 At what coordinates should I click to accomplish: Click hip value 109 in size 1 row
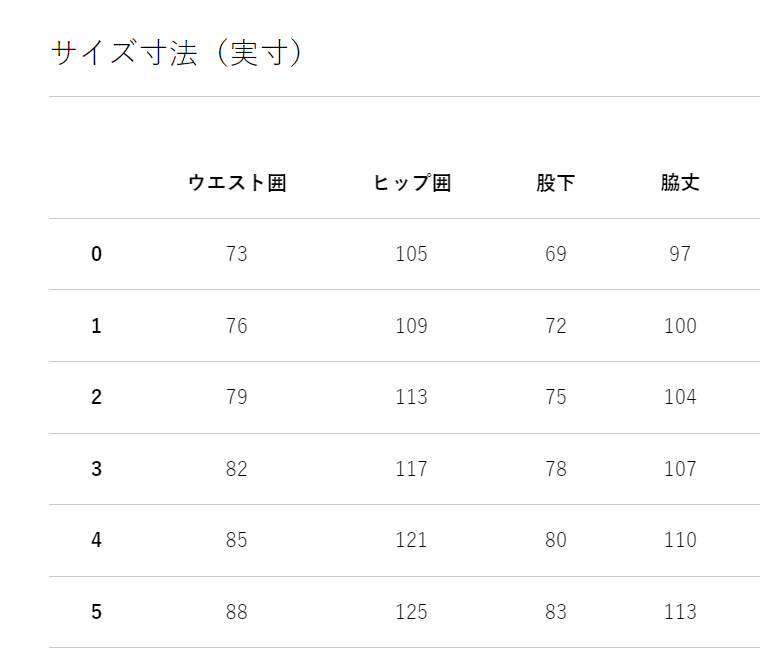pos(411,326)
